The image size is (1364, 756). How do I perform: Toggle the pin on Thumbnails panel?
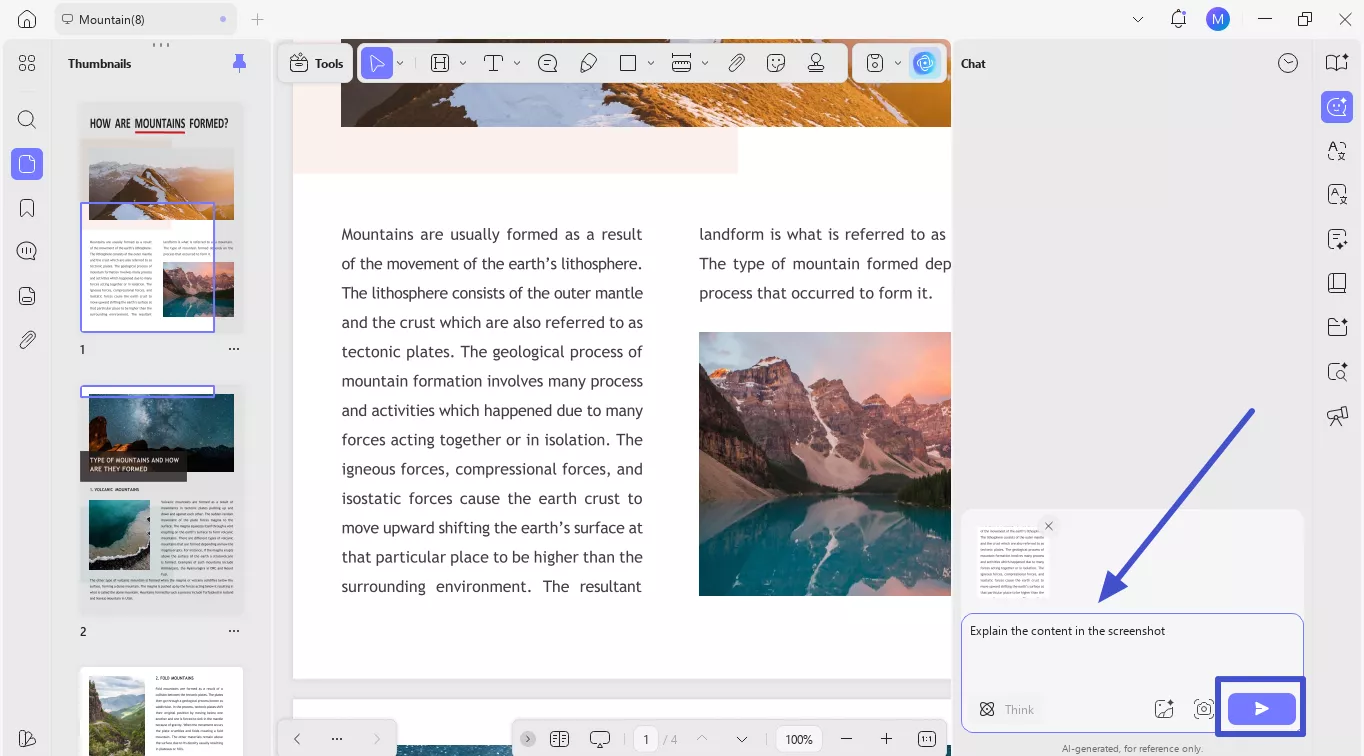point(239,63)
